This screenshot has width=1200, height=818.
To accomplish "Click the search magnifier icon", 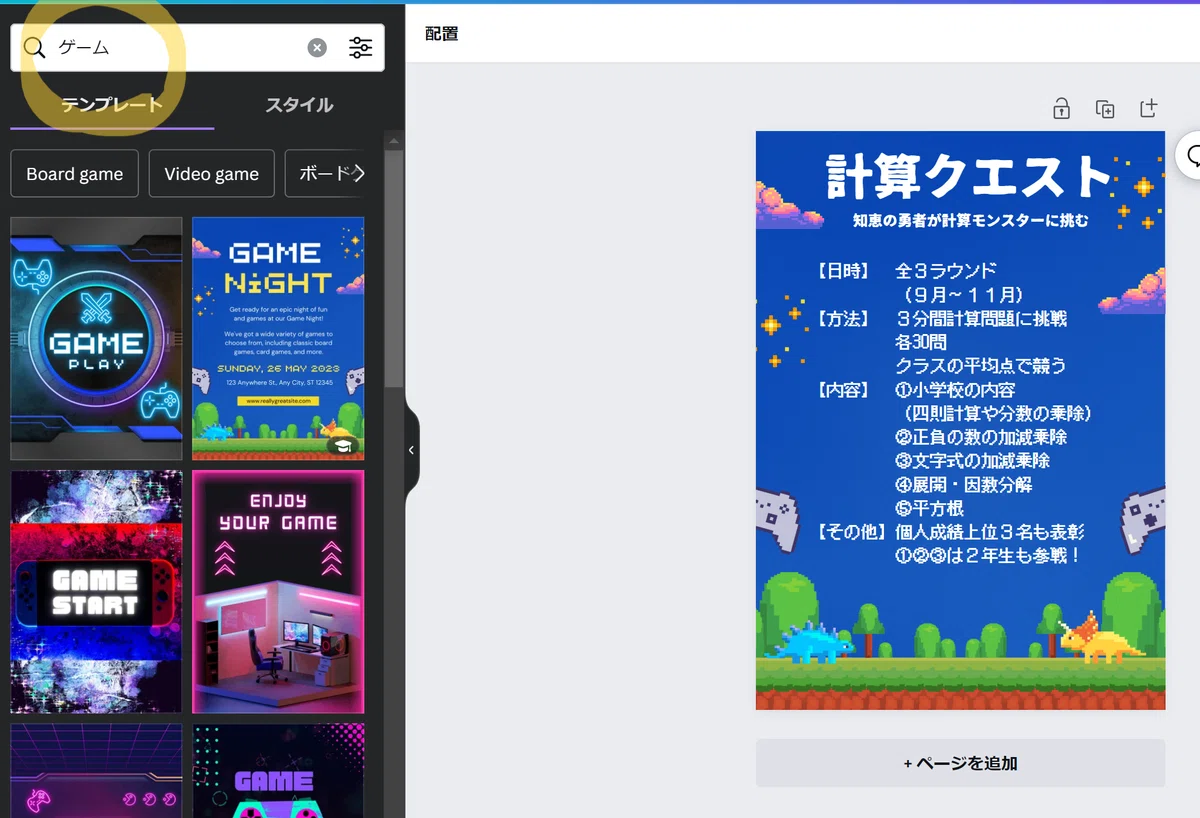I will (x=35, y=48).
